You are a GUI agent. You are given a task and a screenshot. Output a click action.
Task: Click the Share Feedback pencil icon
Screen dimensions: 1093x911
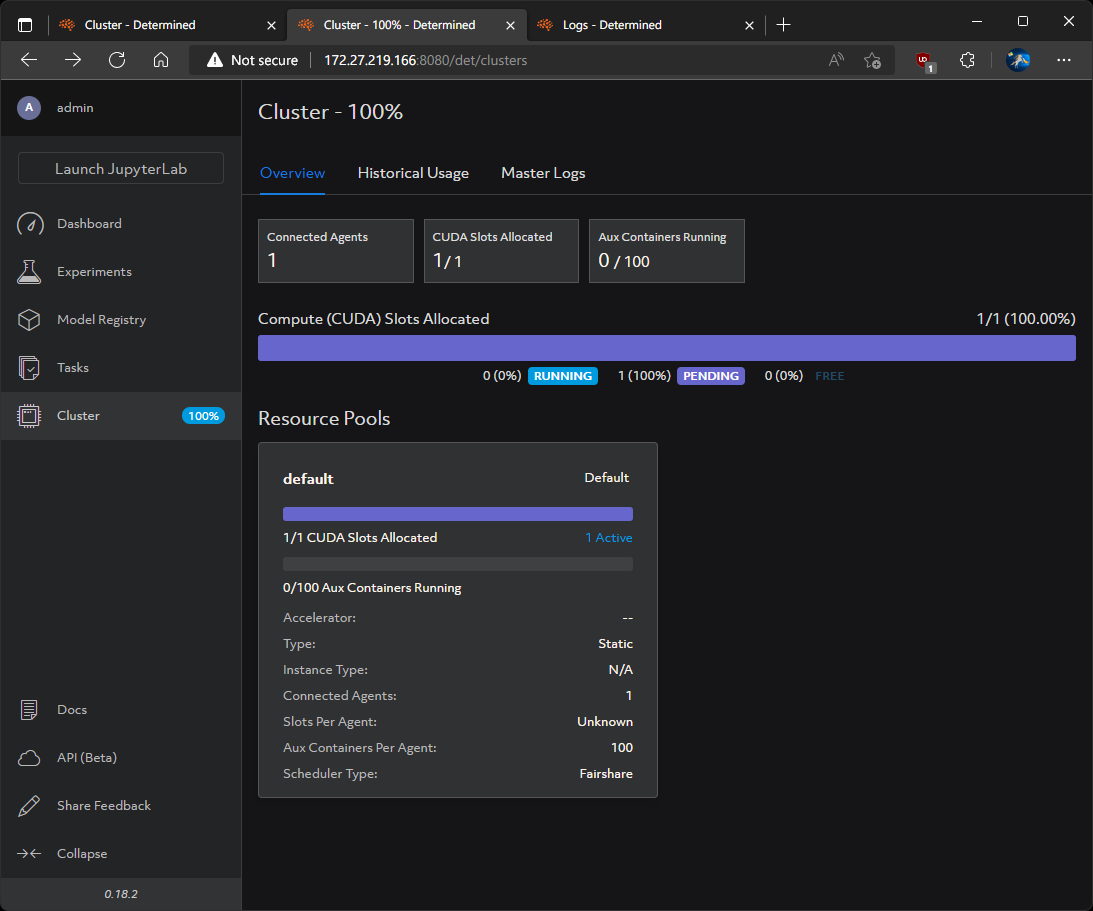coord(29,806)
